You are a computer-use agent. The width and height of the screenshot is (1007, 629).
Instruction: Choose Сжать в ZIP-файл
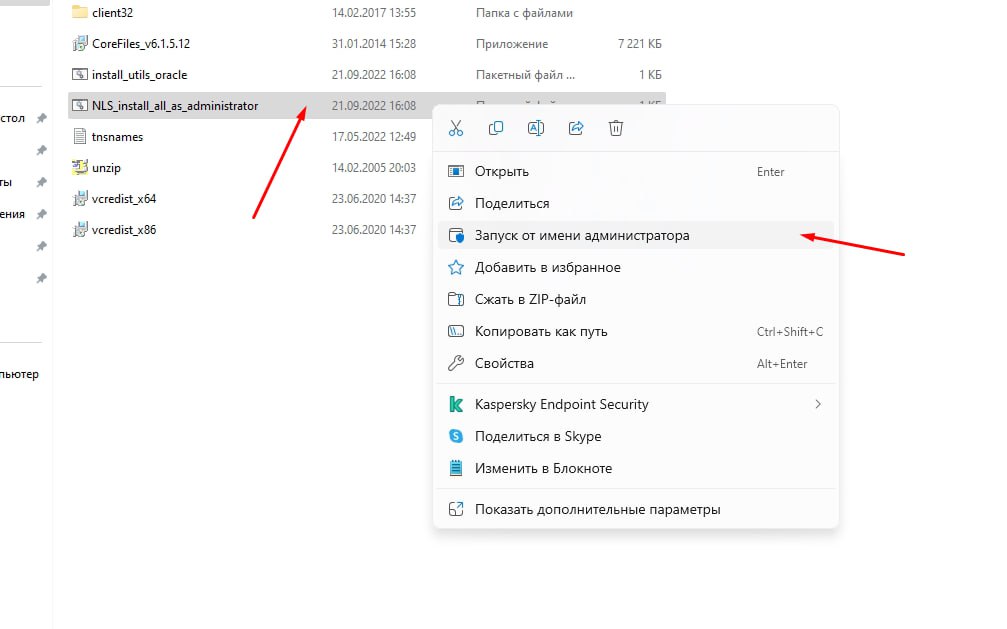tap(635, 299)
